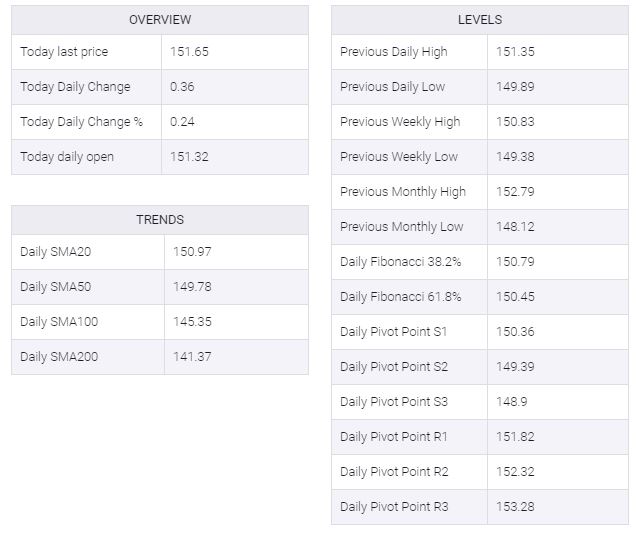Click the Previous Weekly Low label
Screen dimensions: 636x534
tap(399, 157)
